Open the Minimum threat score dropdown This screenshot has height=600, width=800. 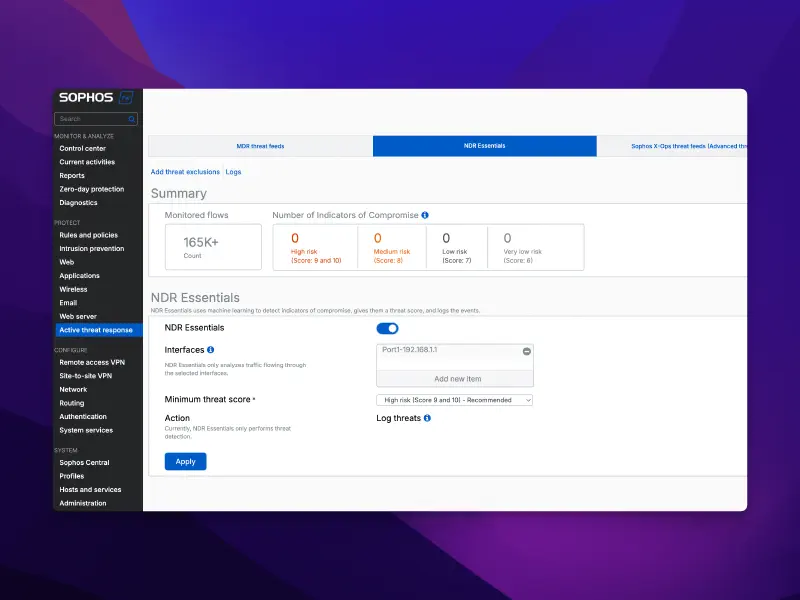click(x=455, y=399)
